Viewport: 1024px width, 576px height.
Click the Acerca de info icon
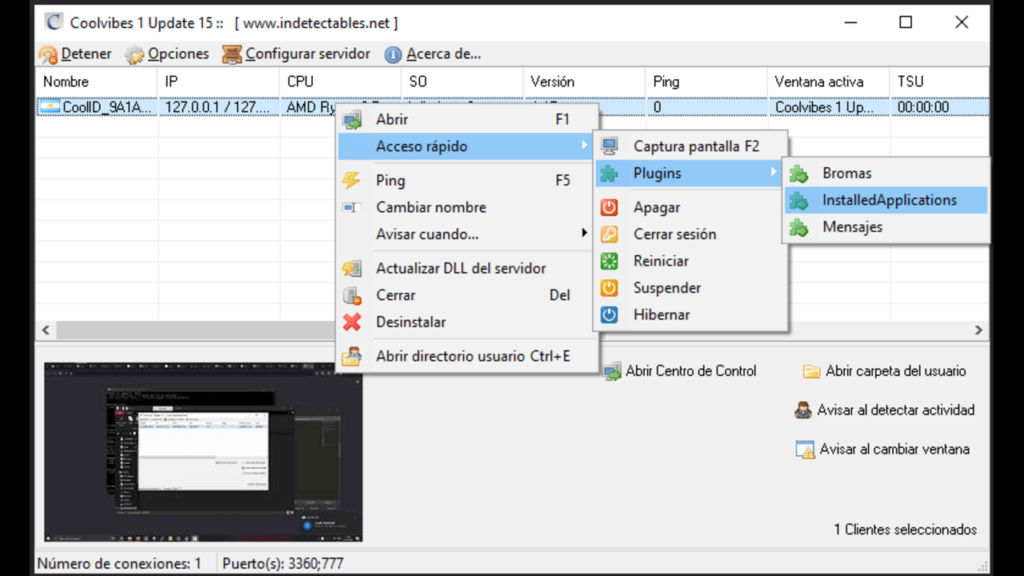tap(392, 54)
